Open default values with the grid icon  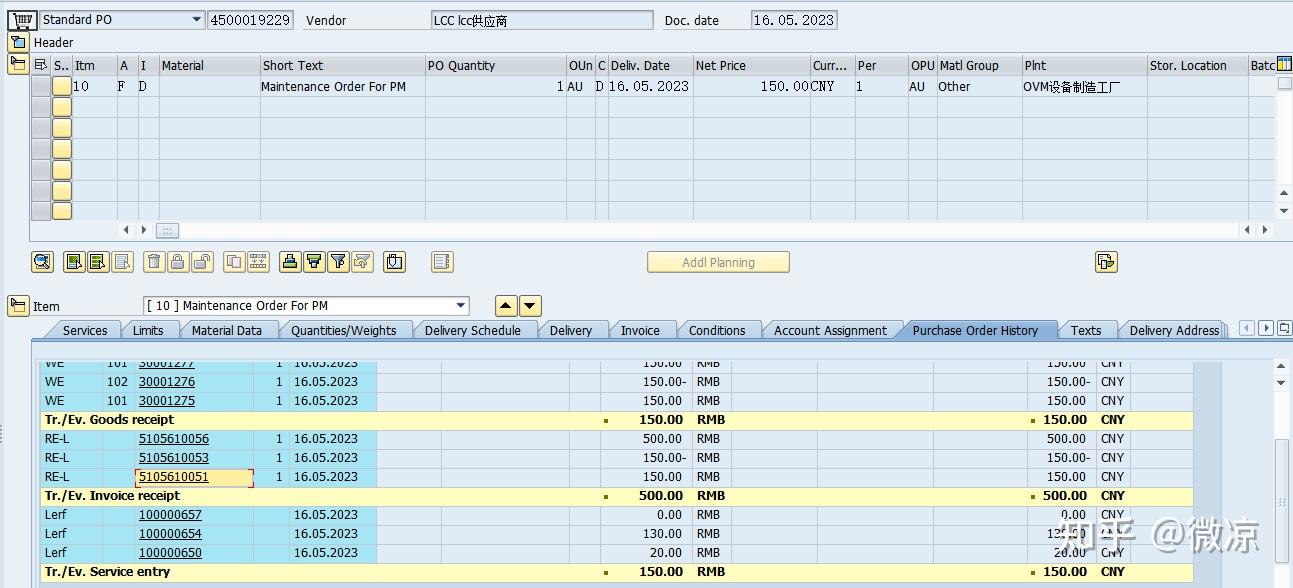258,261
